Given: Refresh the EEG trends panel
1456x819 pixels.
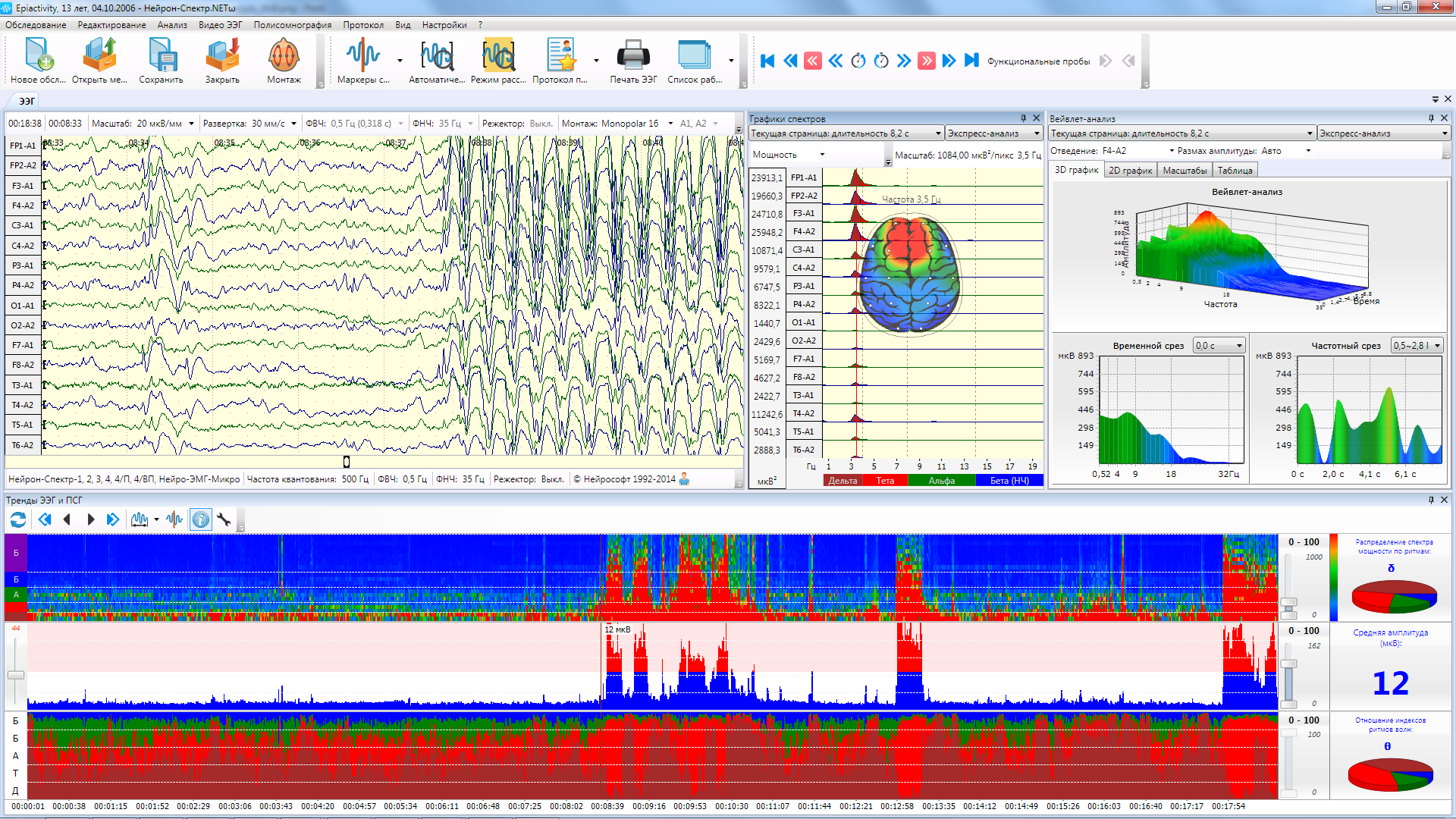Looking at the screenshot, I should click(18, 519).
